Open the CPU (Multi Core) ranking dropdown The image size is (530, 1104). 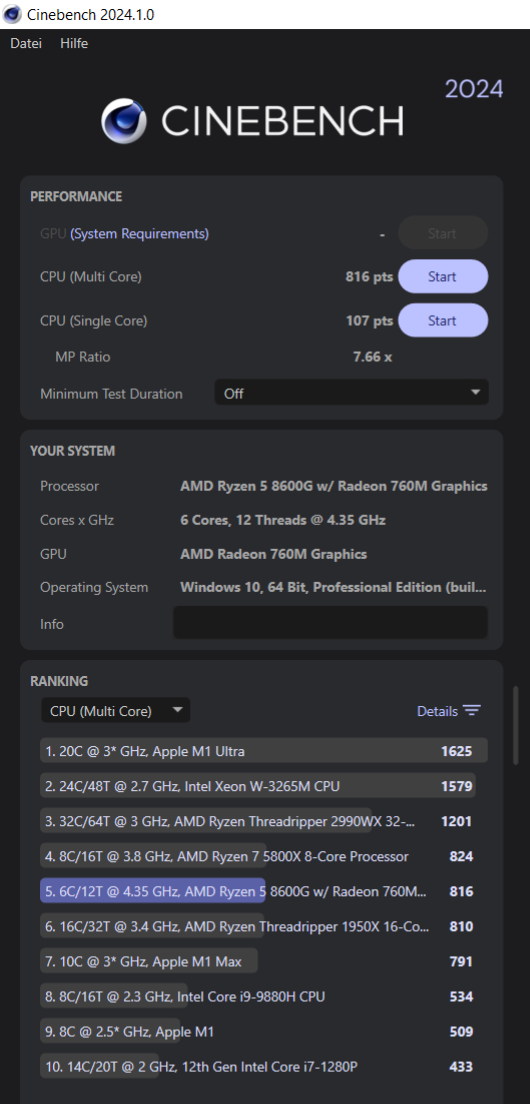point(115,710)
